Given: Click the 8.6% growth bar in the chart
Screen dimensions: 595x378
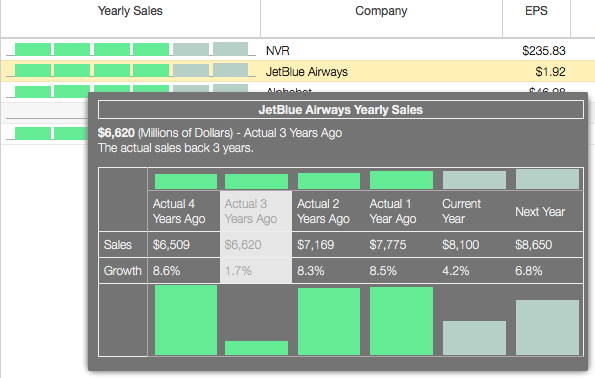Looking at the screenshot, I should click(186, 320).
